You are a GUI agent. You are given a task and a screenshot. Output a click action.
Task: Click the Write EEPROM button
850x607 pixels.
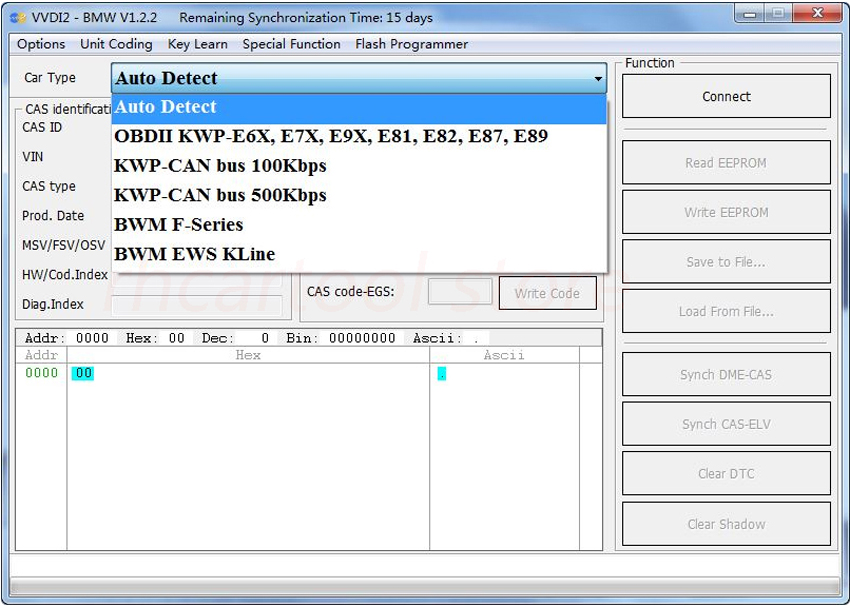click(726, 212)
